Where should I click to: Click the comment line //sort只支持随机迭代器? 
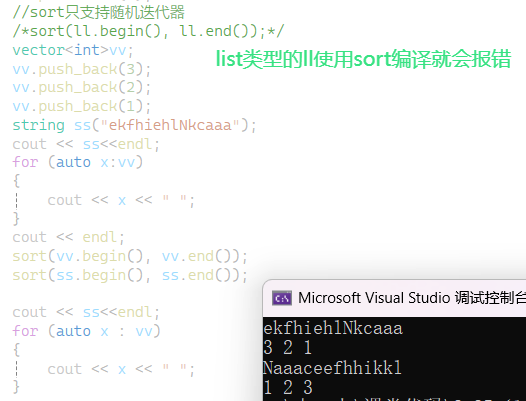click(99, 12)
